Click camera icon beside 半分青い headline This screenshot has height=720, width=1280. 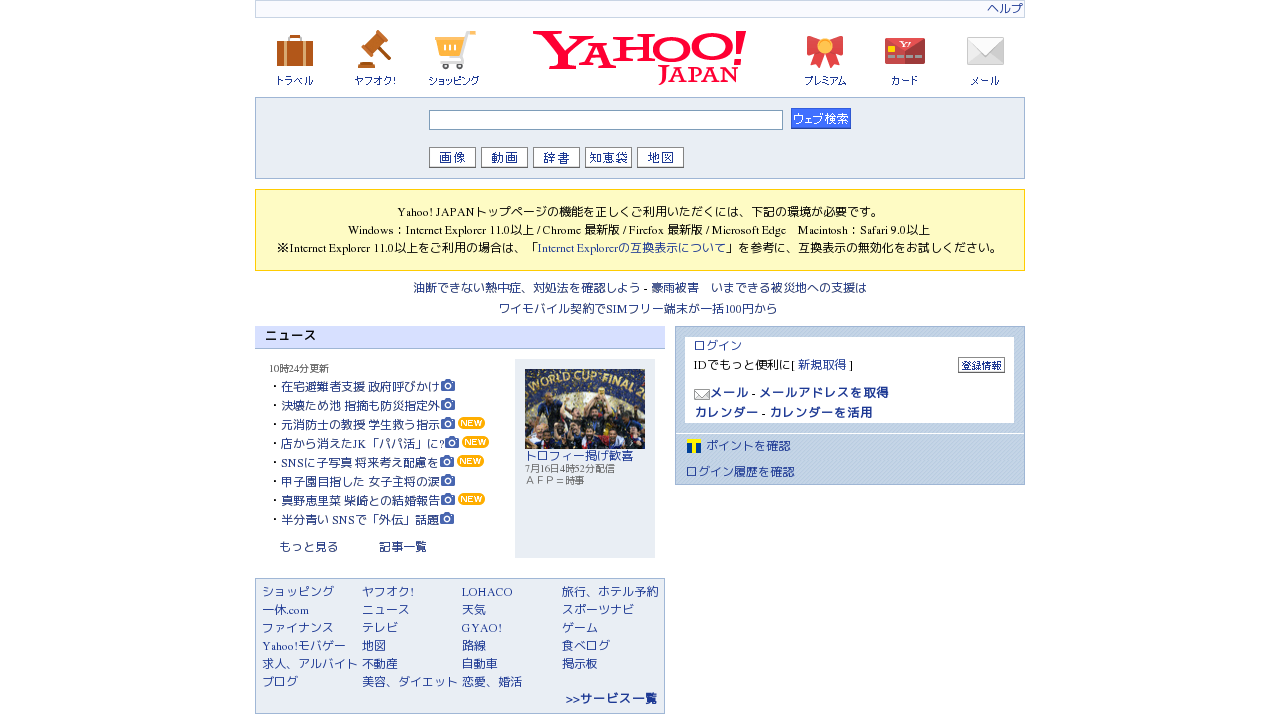click(x=447, y=518)
